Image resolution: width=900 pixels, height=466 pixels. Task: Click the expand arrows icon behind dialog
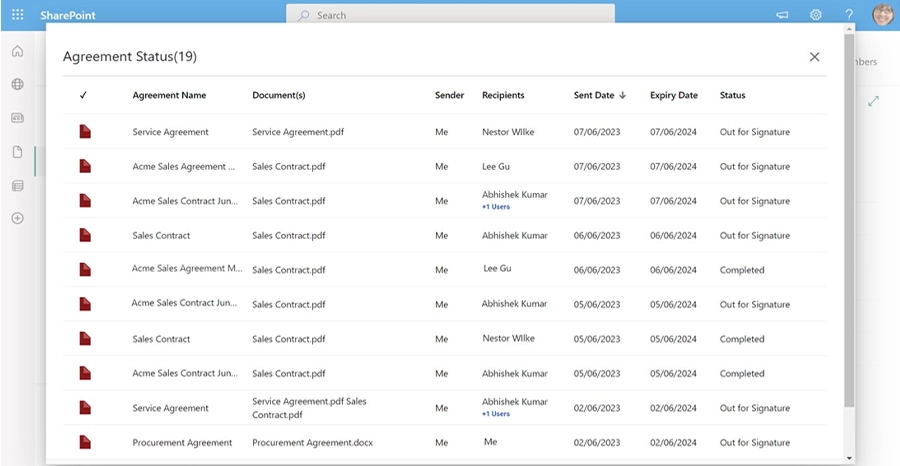874,101
